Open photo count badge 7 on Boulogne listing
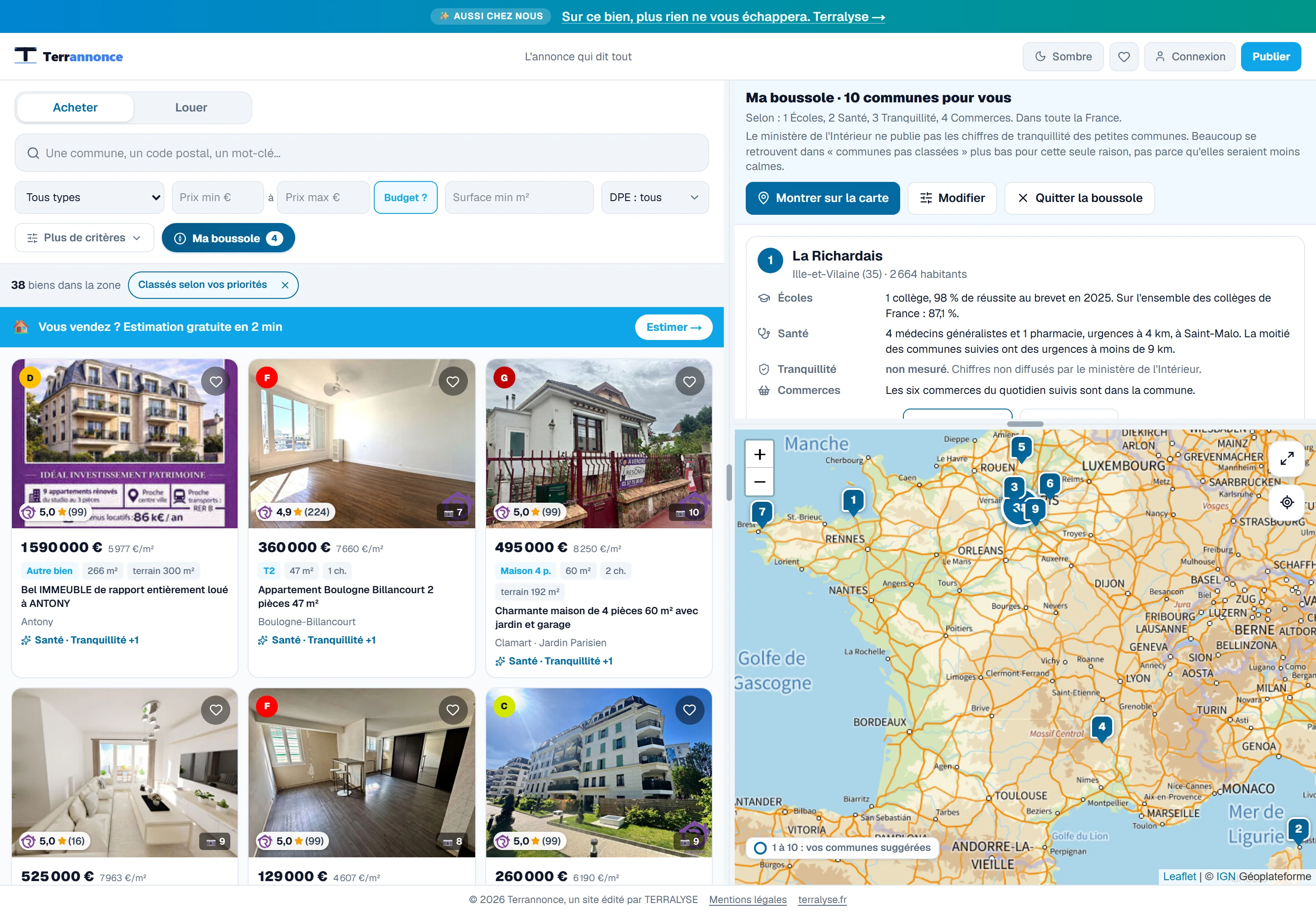The height and width of the screenshot is (914, 1316). click(x=454, y=512)
